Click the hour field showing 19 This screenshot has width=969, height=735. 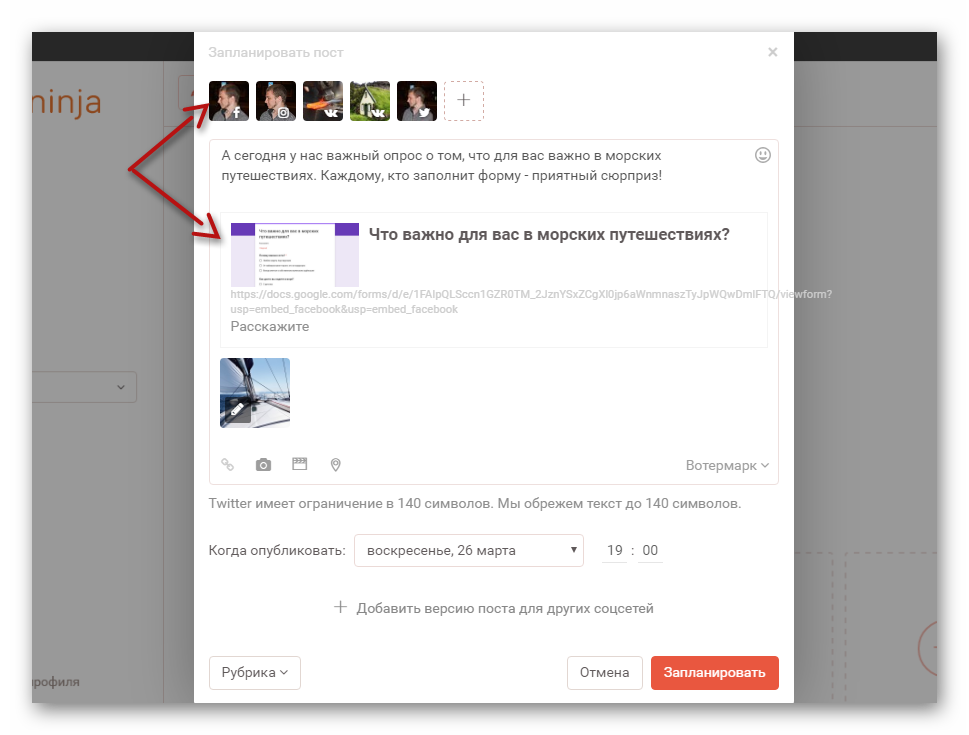pyautogui.click(x=615, y=551)
